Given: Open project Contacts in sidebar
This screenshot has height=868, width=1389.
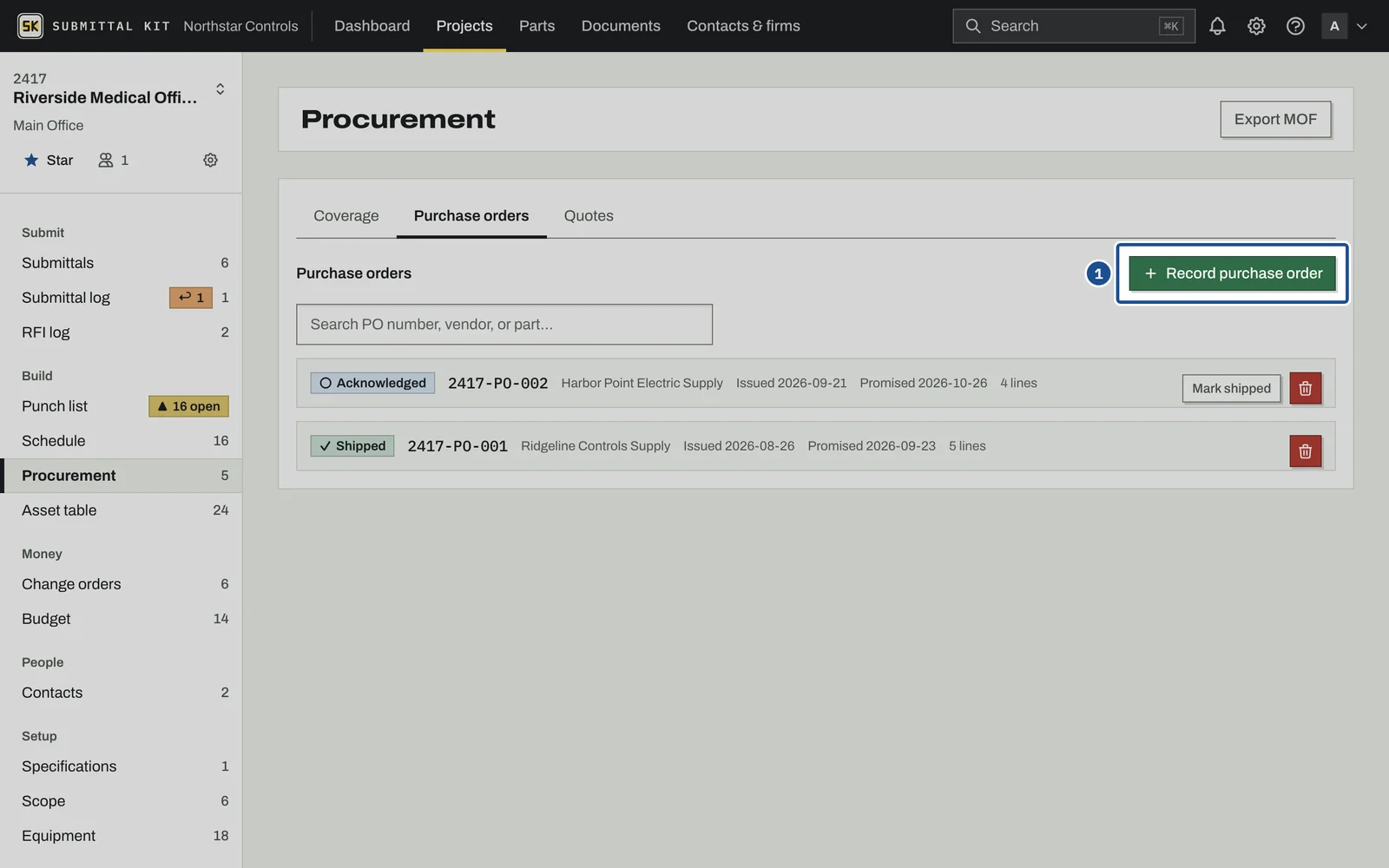Looking at the screenshot, I should point(122,693).
